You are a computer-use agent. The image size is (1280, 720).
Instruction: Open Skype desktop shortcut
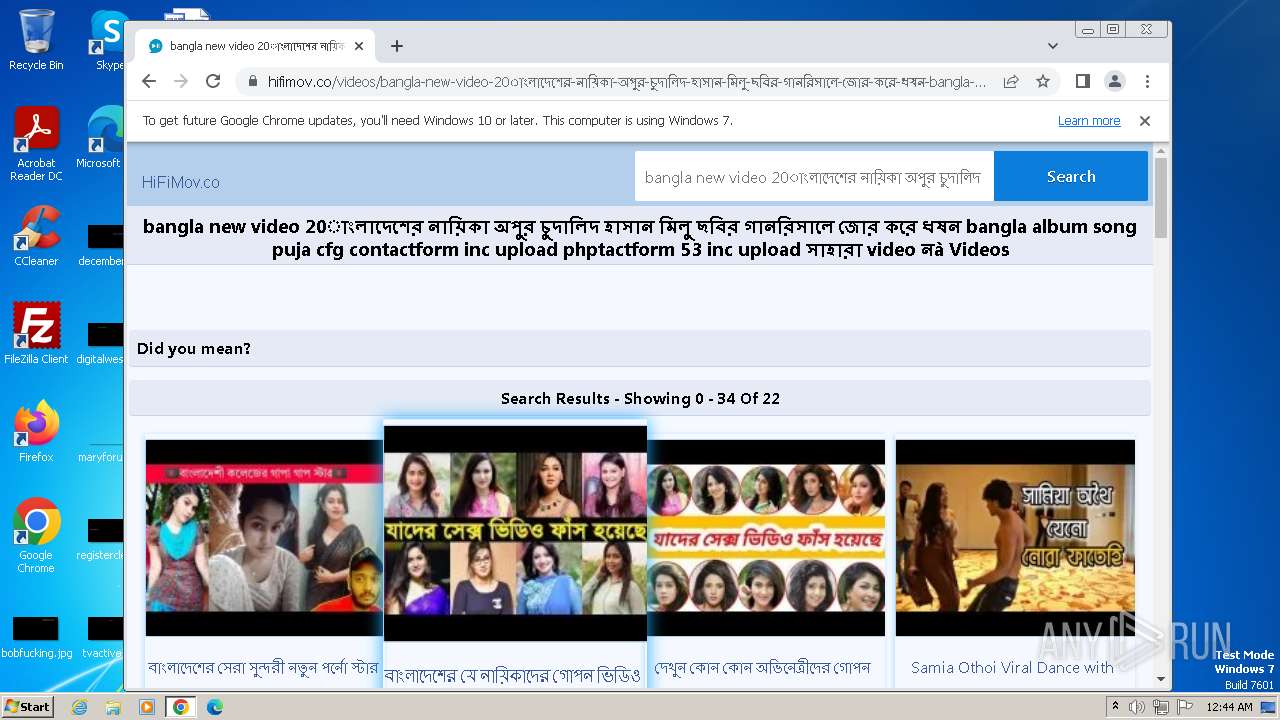(x=109, y=40)
